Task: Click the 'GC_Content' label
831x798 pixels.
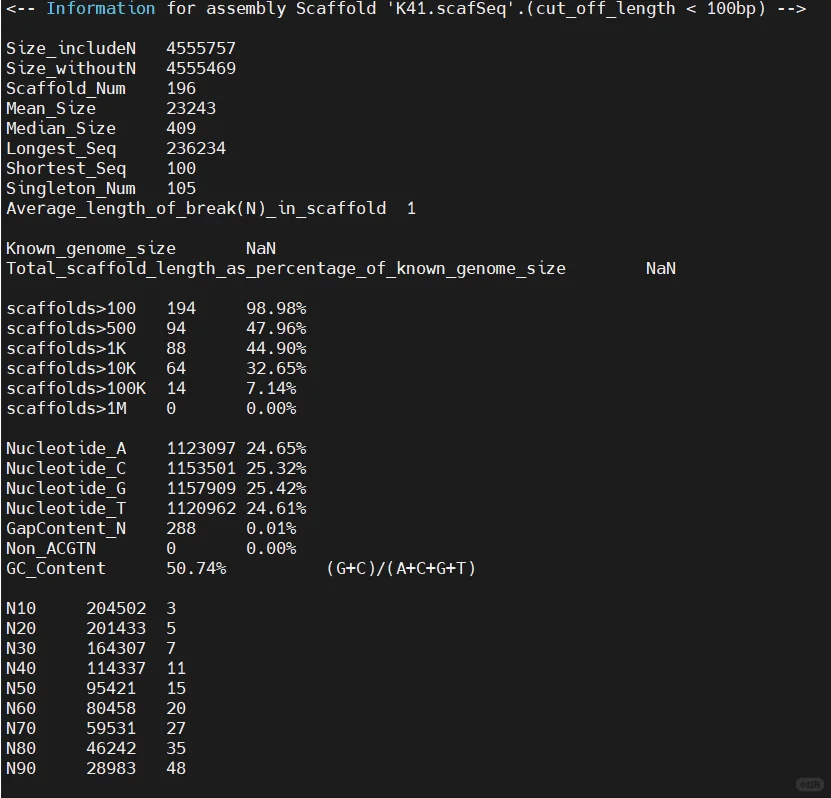Action: pos(56,569)
